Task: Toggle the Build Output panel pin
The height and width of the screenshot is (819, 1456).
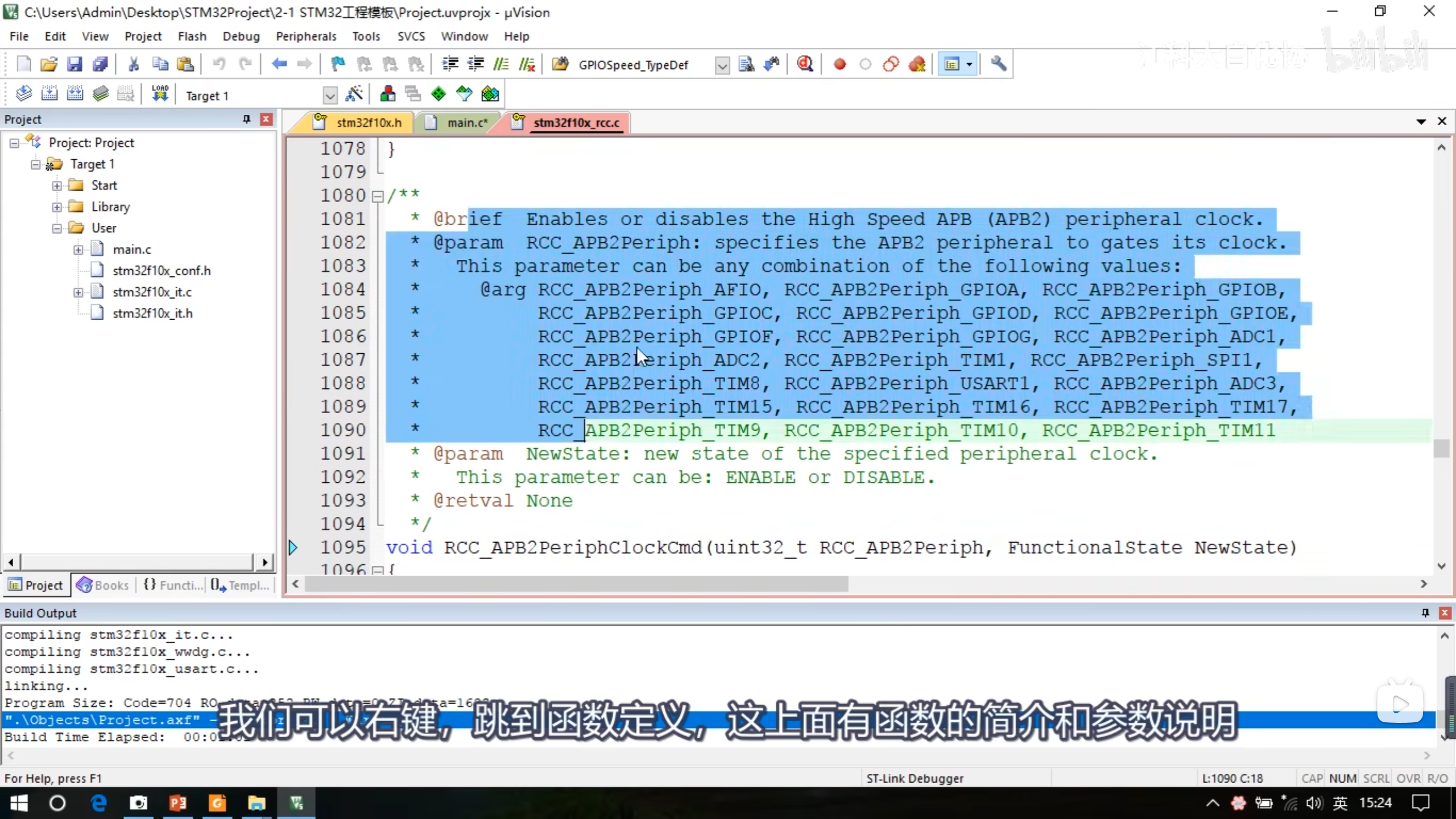Action: (x=1425, y=613)
